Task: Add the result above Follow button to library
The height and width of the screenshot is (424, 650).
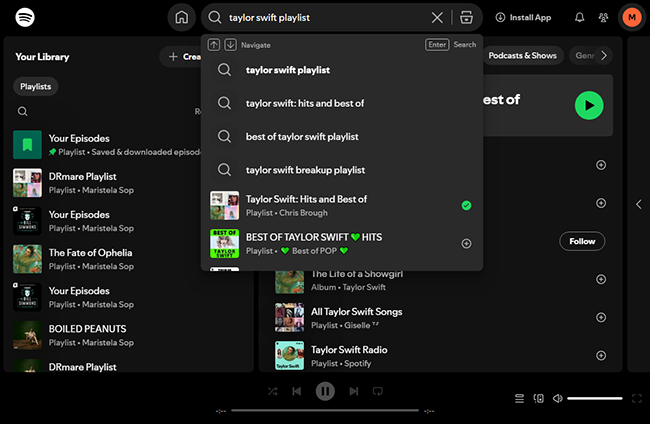Action: click(601, 203)
